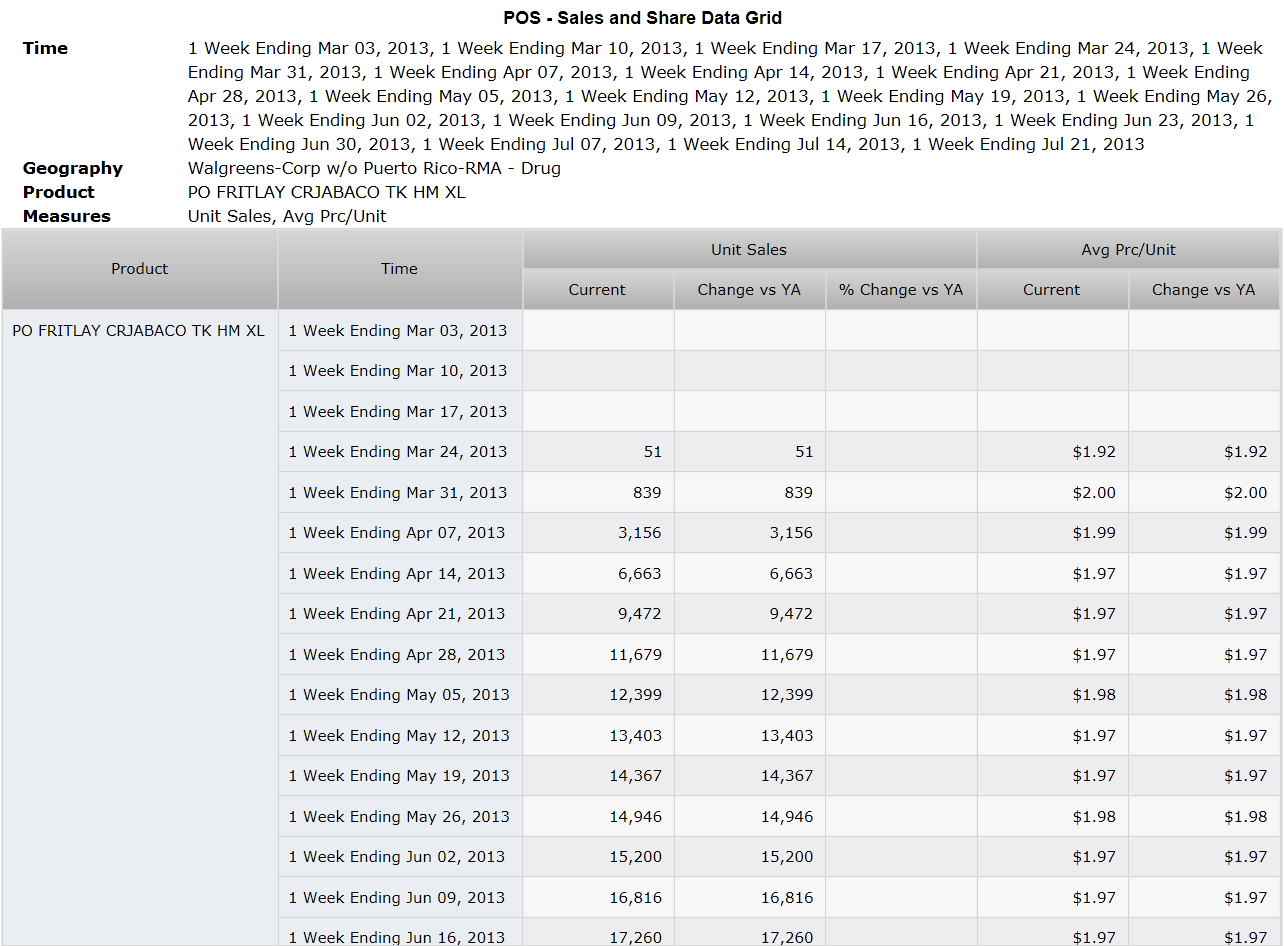This screenshot has width=1284, height=946.
Task: Click unit sales Change vs YA 6,663 cell
Action: click(x=750, y=574)
